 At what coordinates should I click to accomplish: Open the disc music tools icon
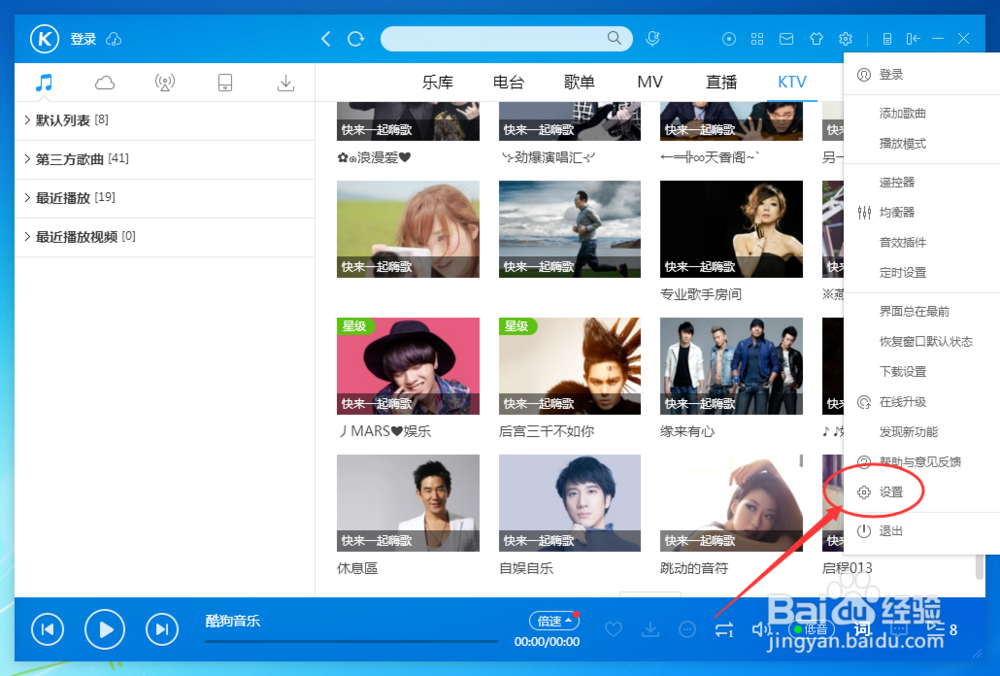(x=729, y=39)
